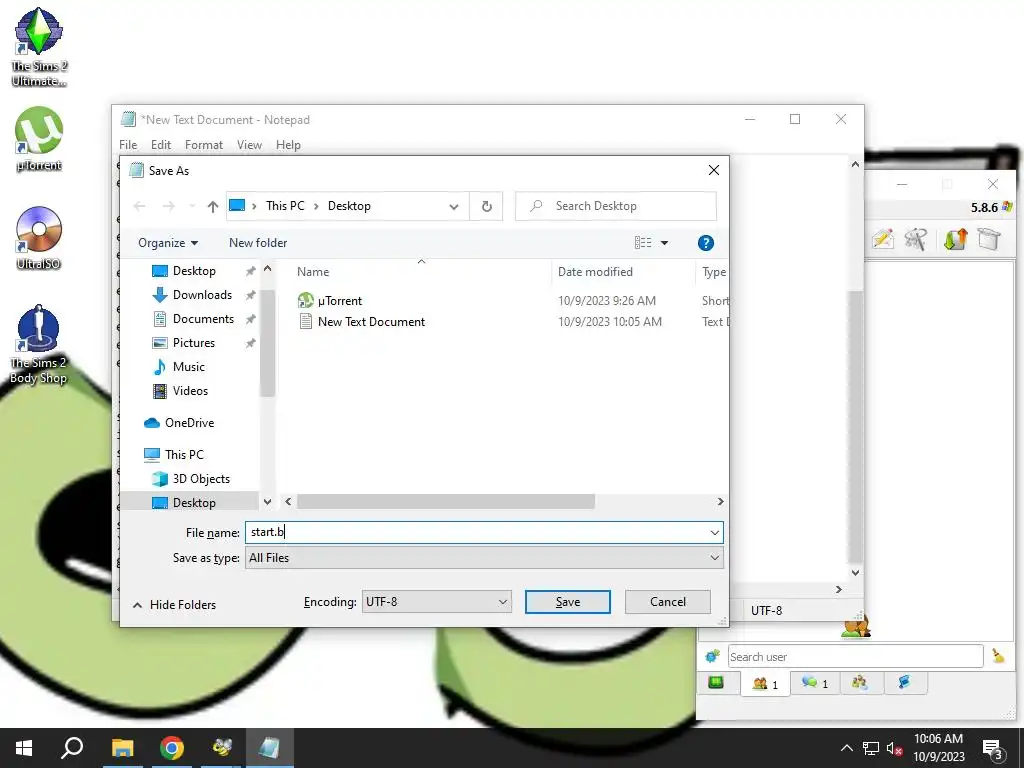Open recent locations dropdown arrow

click(192, 206)
